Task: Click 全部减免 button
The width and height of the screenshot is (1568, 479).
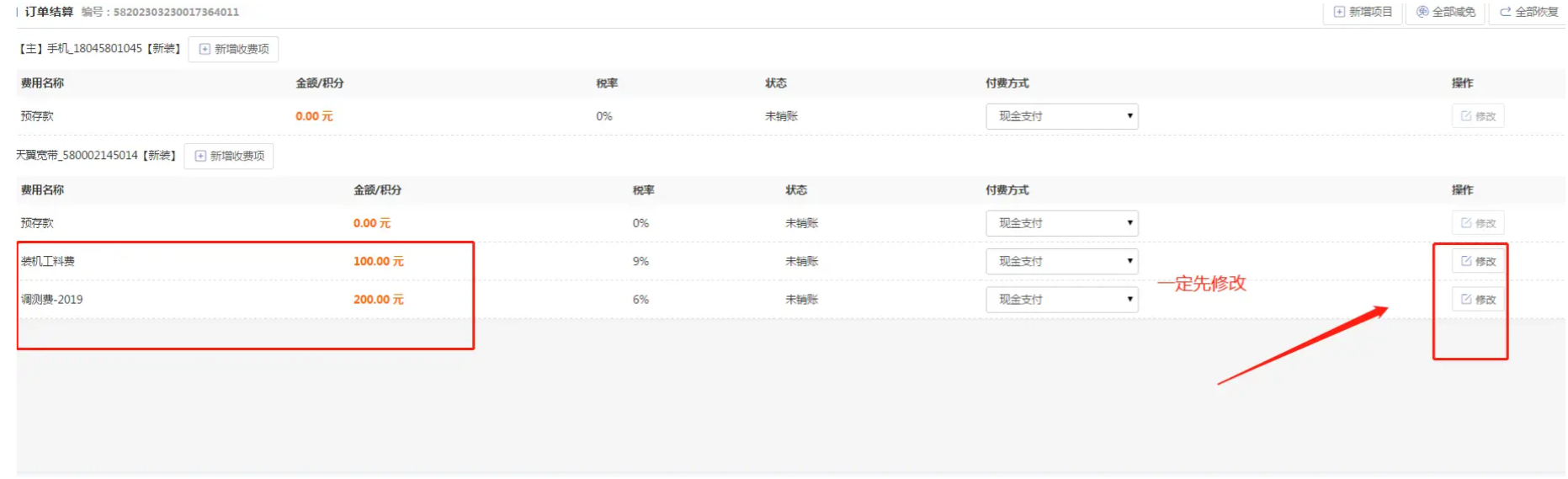Action: (x=1445, y=12)
